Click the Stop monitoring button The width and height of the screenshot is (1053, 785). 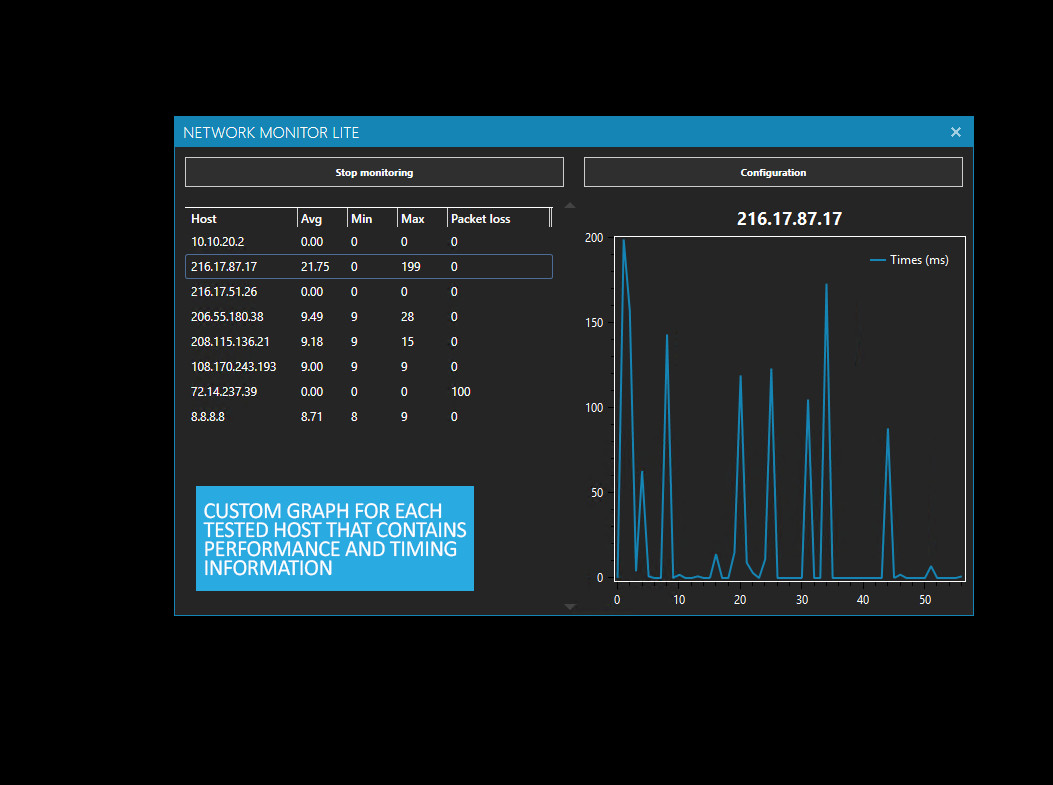point(374,171)
